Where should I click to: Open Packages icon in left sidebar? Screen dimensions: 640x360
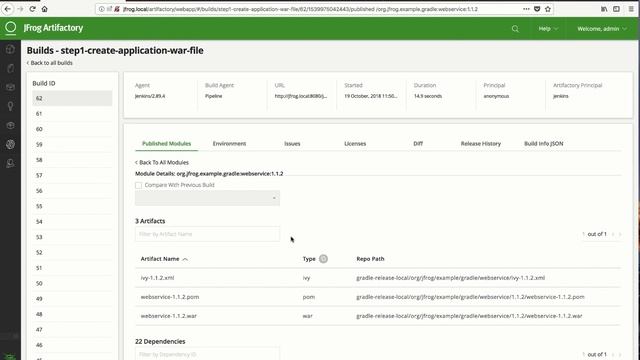10,87
